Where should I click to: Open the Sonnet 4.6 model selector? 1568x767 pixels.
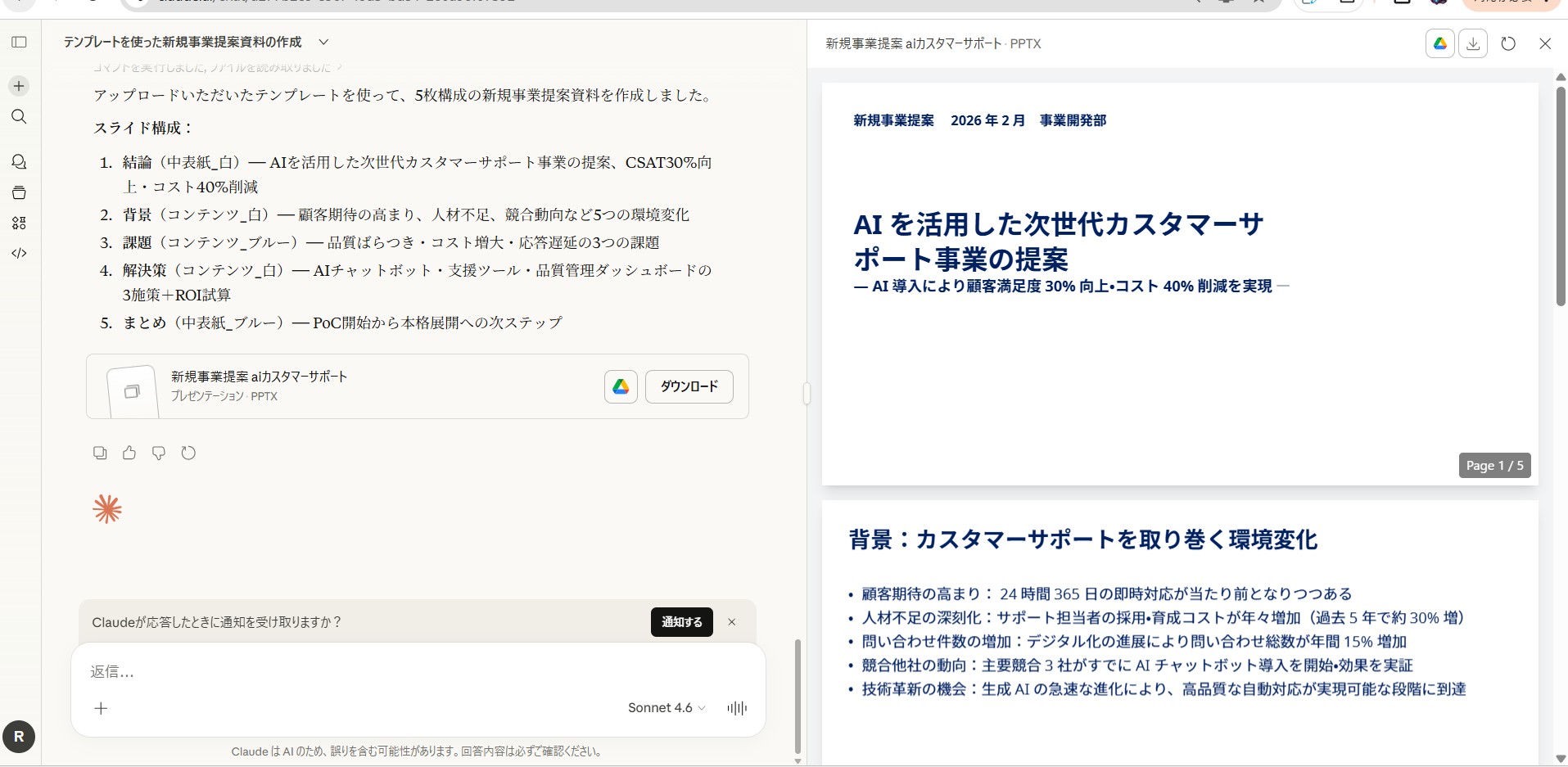pos(666,708)
